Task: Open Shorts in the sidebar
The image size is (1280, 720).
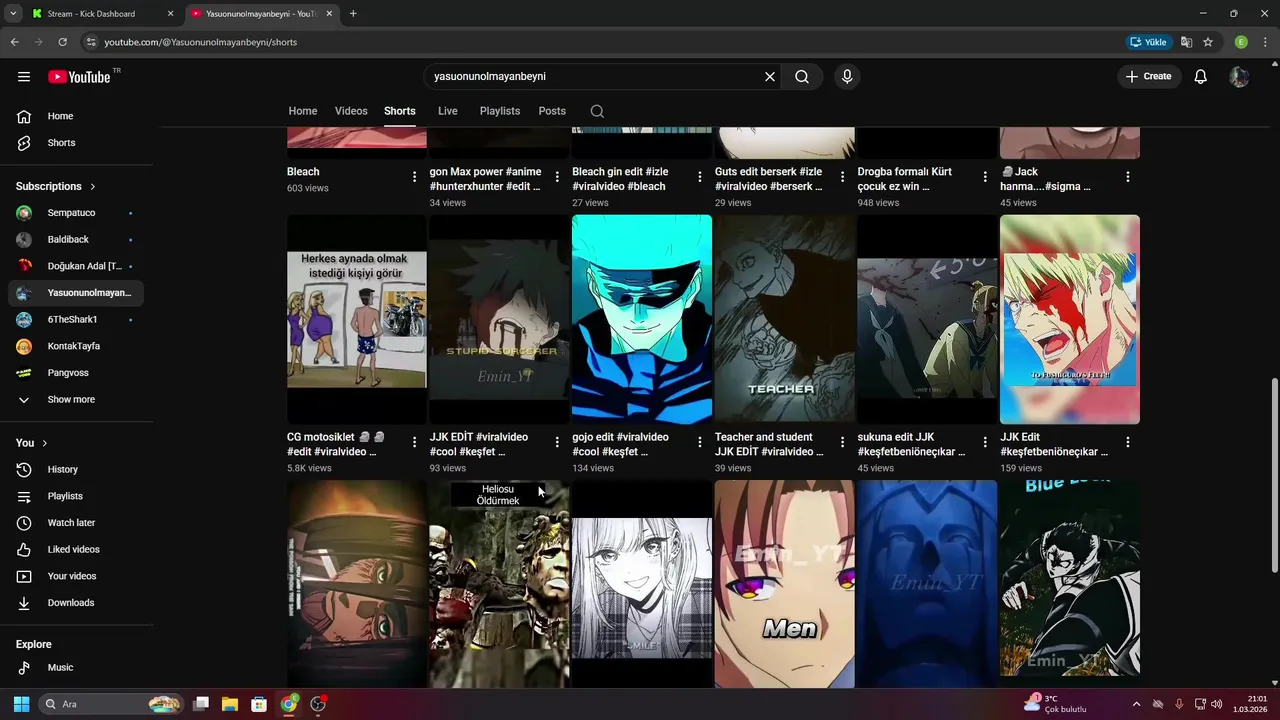Action: [x=76, y=143]
